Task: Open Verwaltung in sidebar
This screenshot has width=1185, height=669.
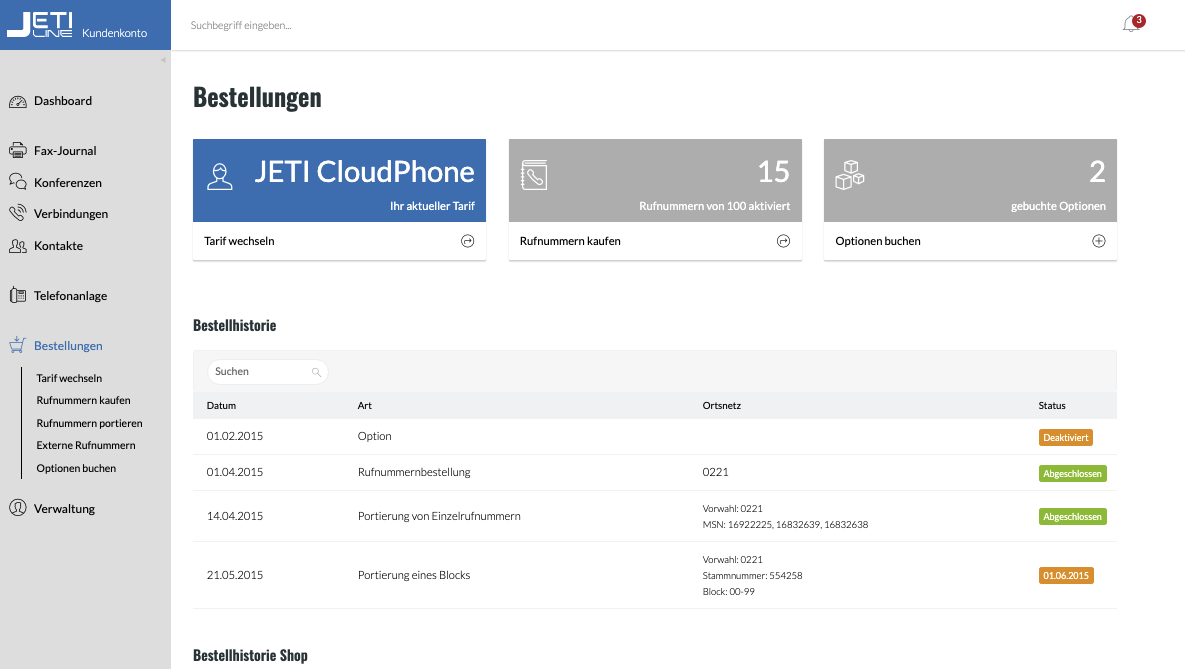Action: (x=64, y=509)
